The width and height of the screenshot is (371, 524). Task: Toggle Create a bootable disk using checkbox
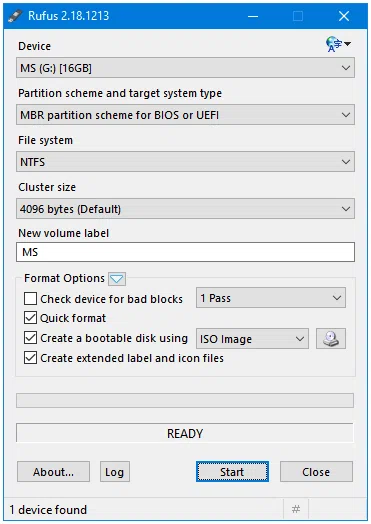30,338
